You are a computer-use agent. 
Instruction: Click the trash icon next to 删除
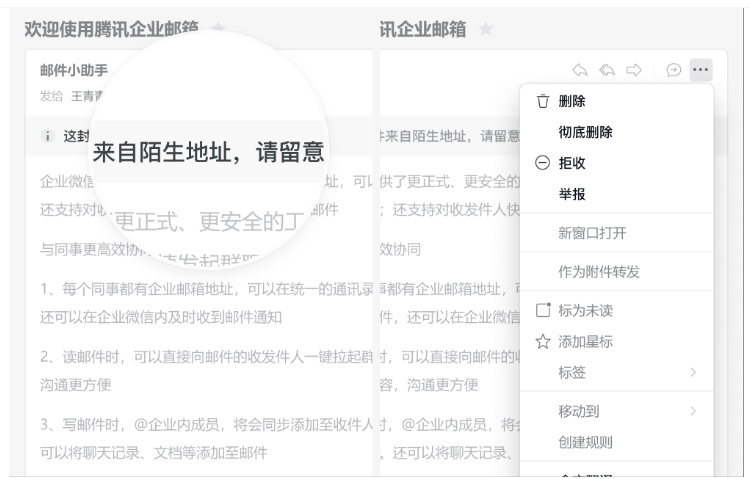coord(543,102)
